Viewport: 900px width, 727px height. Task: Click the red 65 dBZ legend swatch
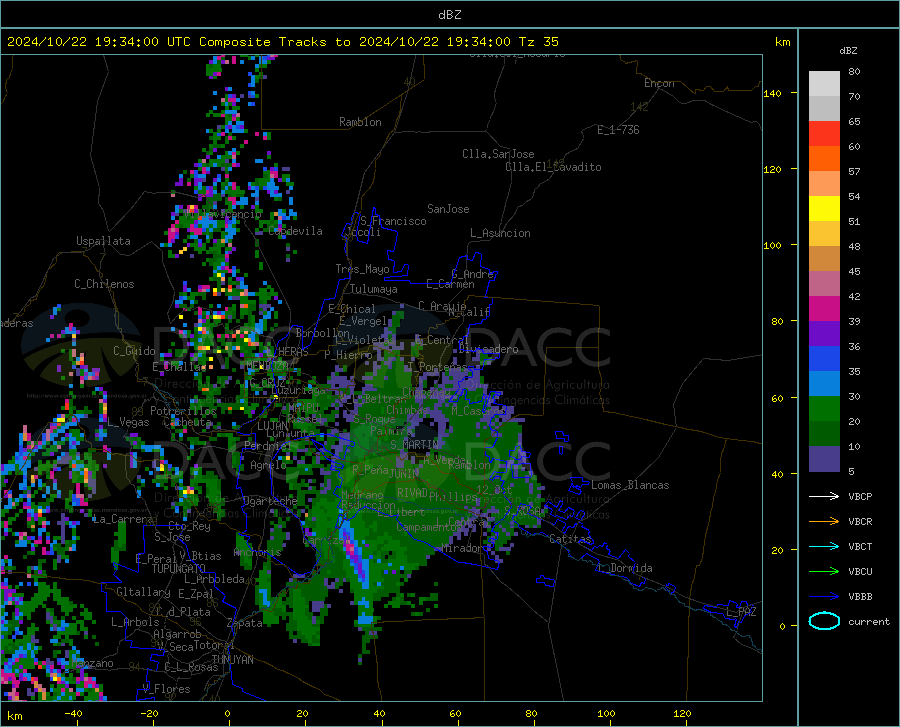pyautogui.click(x=824, y=134)
